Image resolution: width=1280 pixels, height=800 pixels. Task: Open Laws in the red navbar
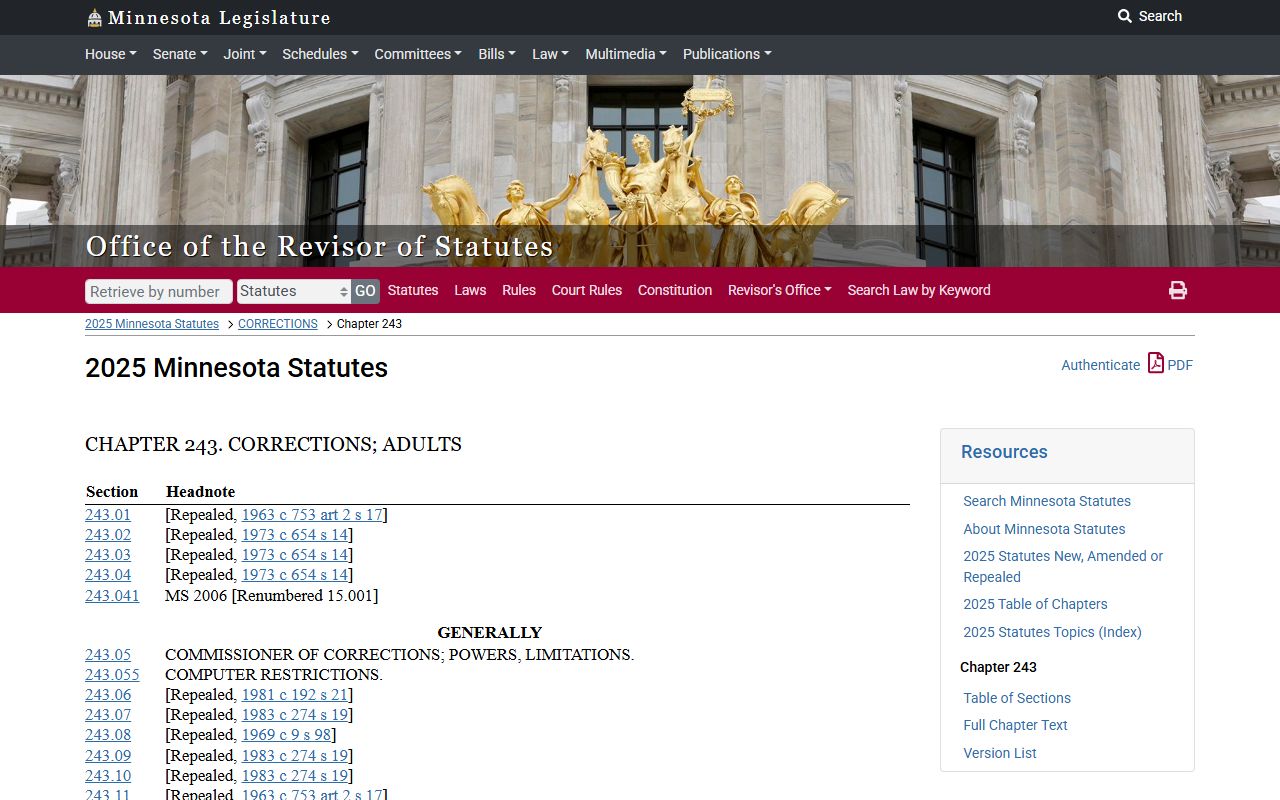[x=470, y=290]
